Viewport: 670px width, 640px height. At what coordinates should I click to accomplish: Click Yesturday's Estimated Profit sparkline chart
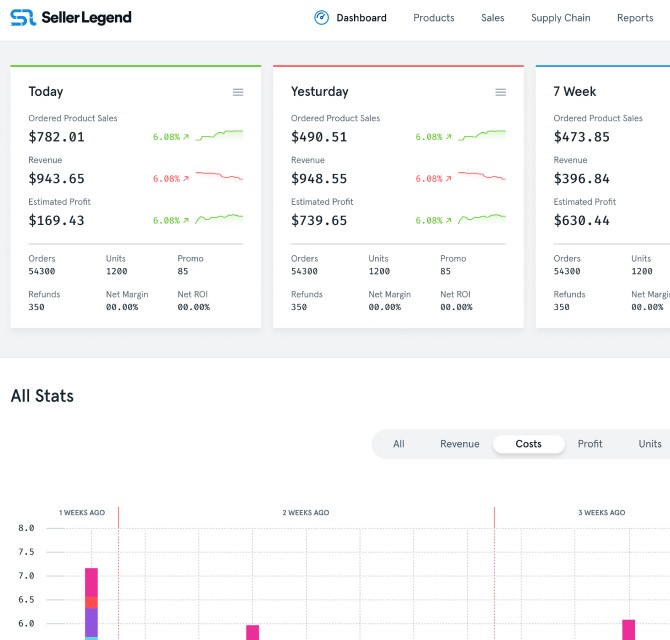[x=481, y=218]
